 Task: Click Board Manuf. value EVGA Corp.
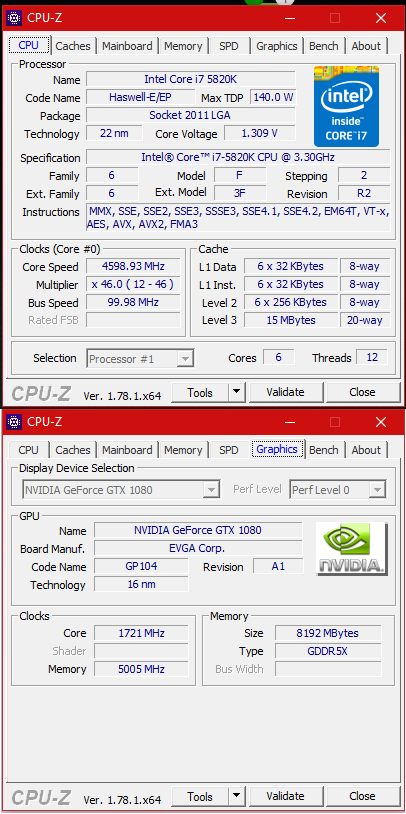tap(198, 548)
